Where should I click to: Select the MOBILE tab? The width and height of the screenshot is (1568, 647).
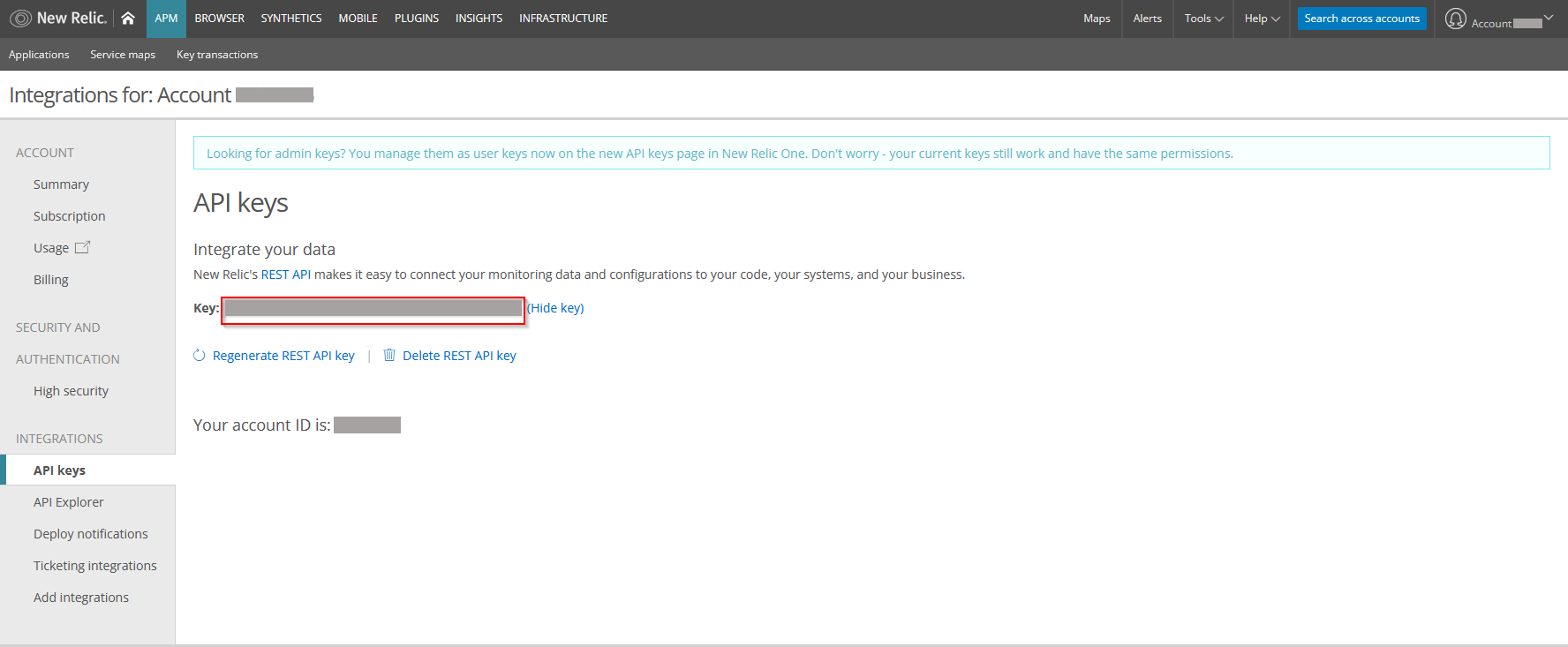[358, 19]
